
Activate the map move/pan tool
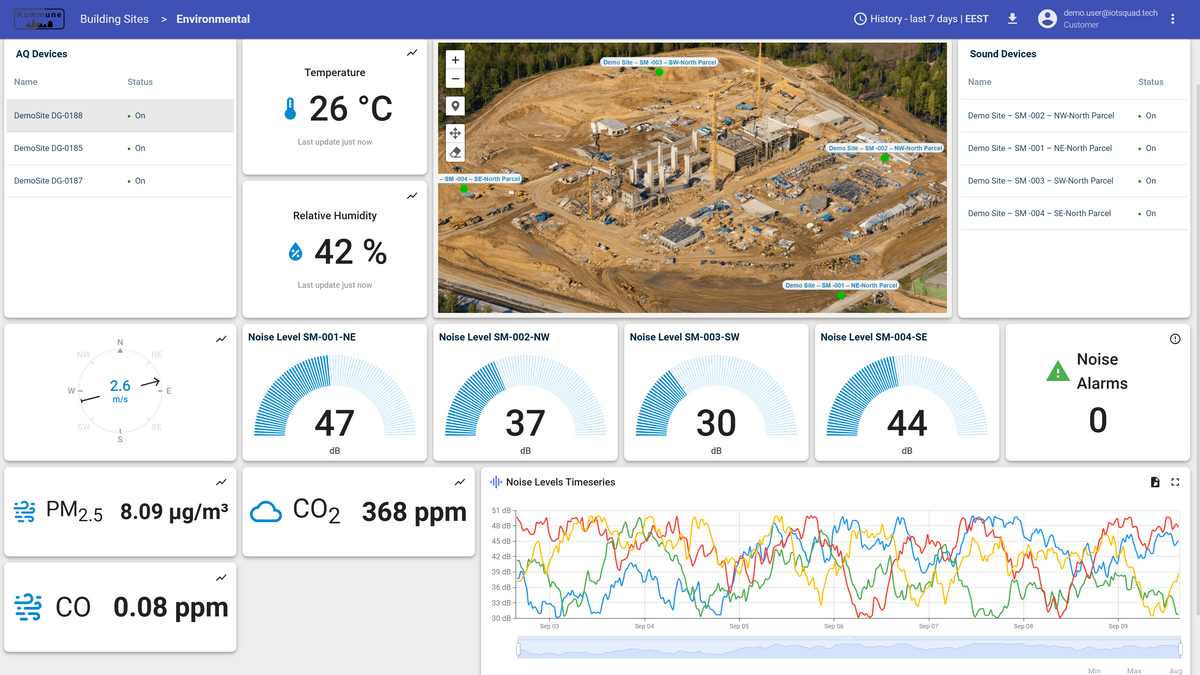[x=455, y=133]
